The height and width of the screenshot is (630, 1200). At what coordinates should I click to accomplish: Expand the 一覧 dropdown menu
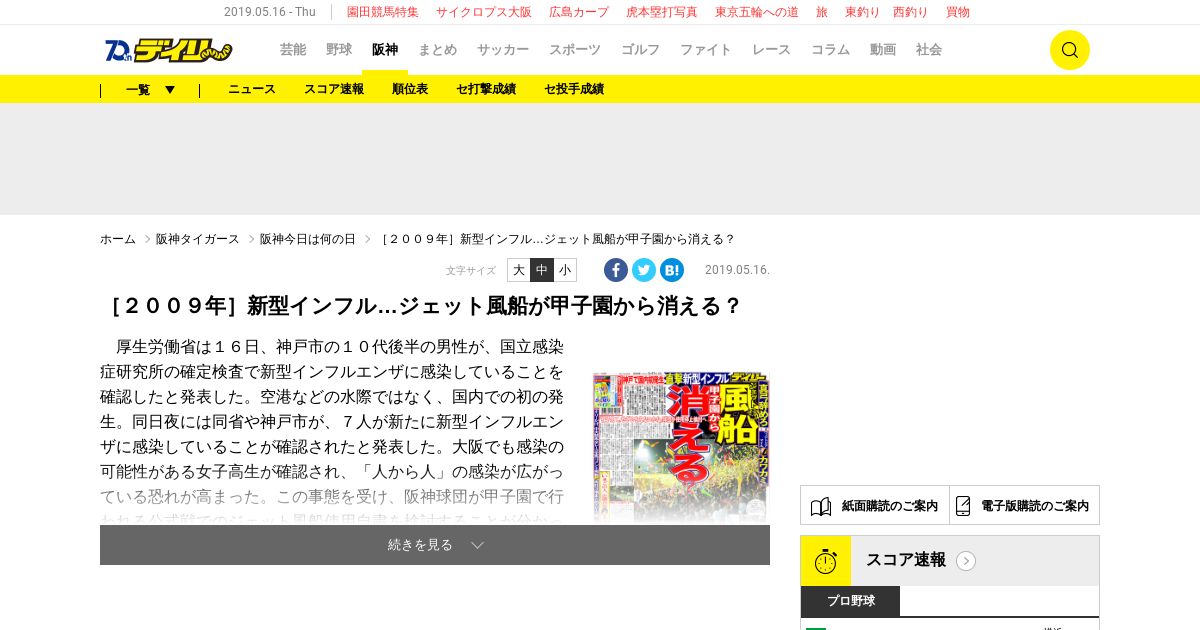(150, 89)
